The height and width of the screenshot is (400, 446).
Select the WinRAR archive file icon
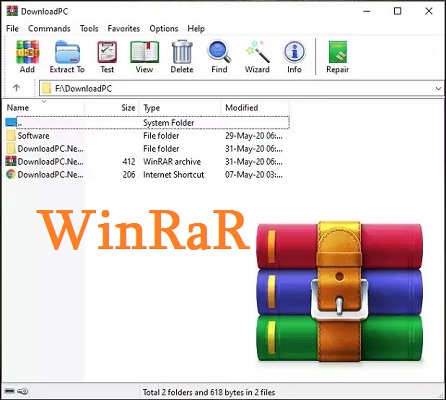(11, 161)
